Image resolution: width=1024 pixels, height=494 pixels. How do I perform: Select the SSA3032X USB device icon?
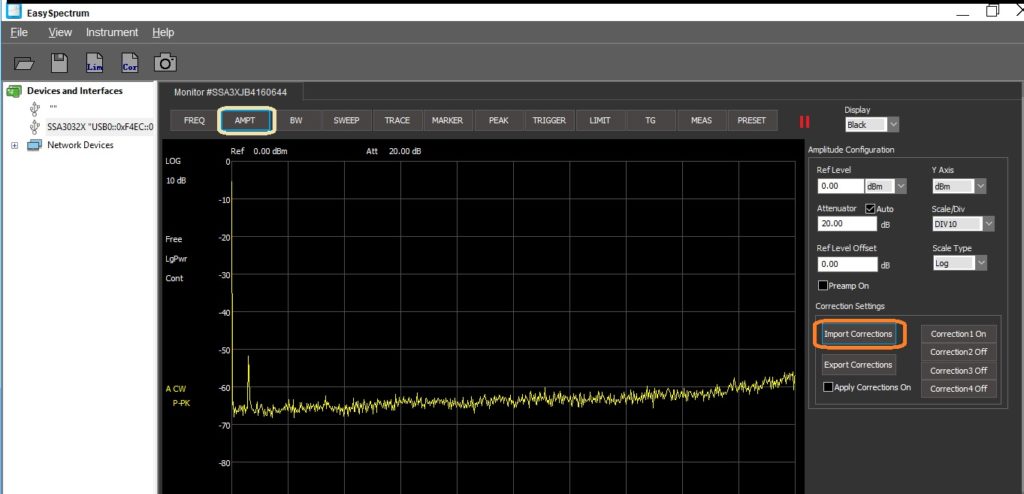tap(37, 127)
